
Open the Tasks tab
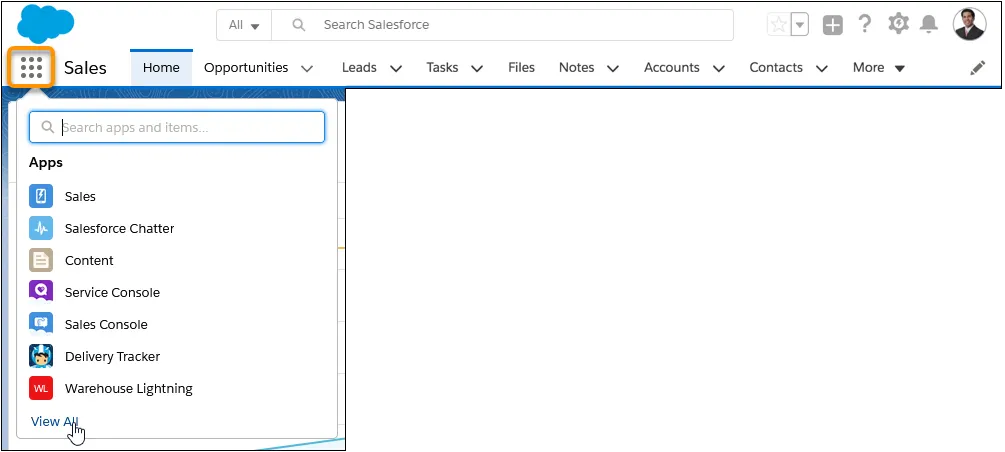442,67
